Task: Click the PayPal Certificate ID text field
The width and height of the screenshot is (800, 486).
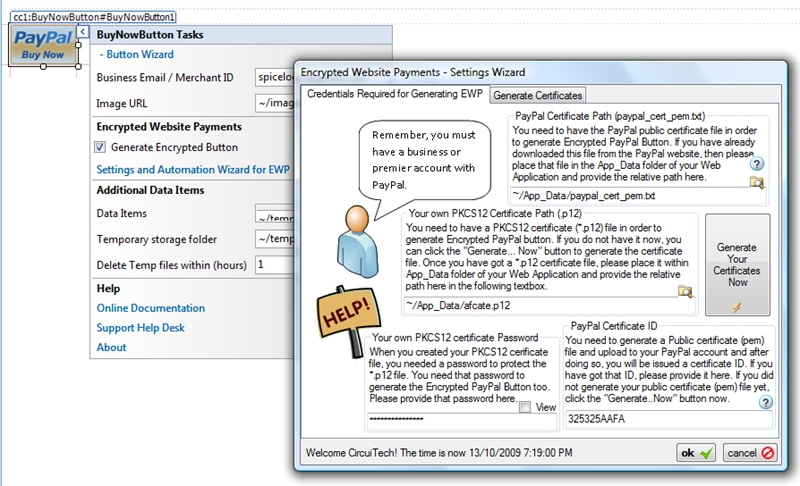Action: [x=670, y=420]
